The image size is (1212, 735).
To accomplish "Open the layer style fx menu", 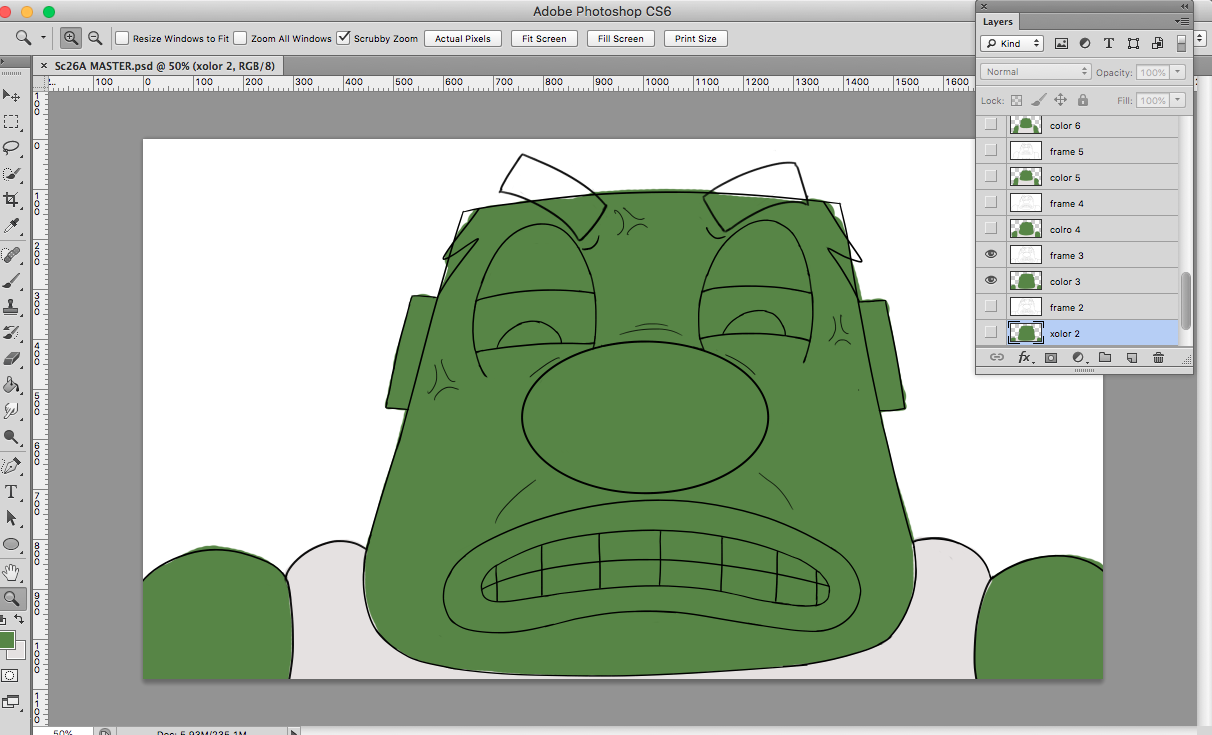I will [x=1024, y=357].
